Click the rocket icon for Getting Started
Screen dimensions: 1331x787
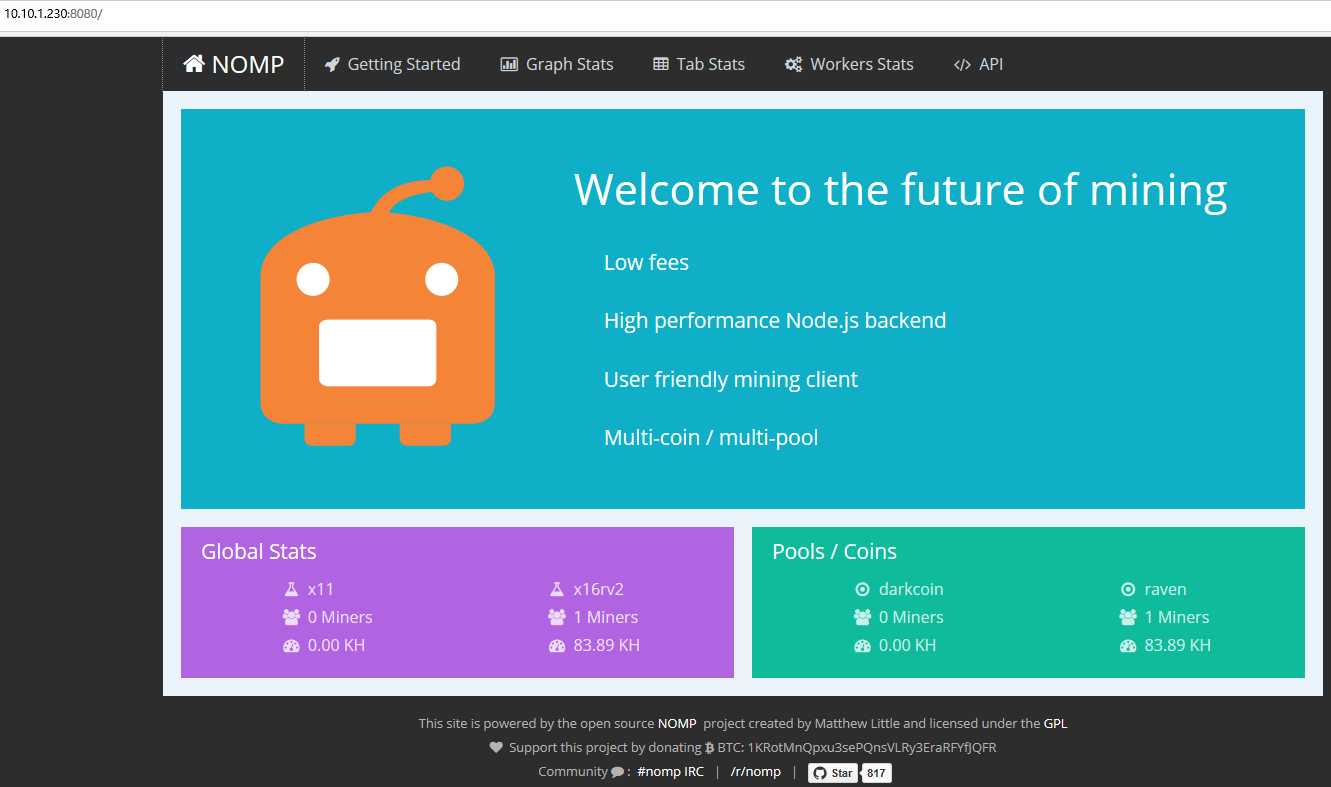click(x=332, y=64)
